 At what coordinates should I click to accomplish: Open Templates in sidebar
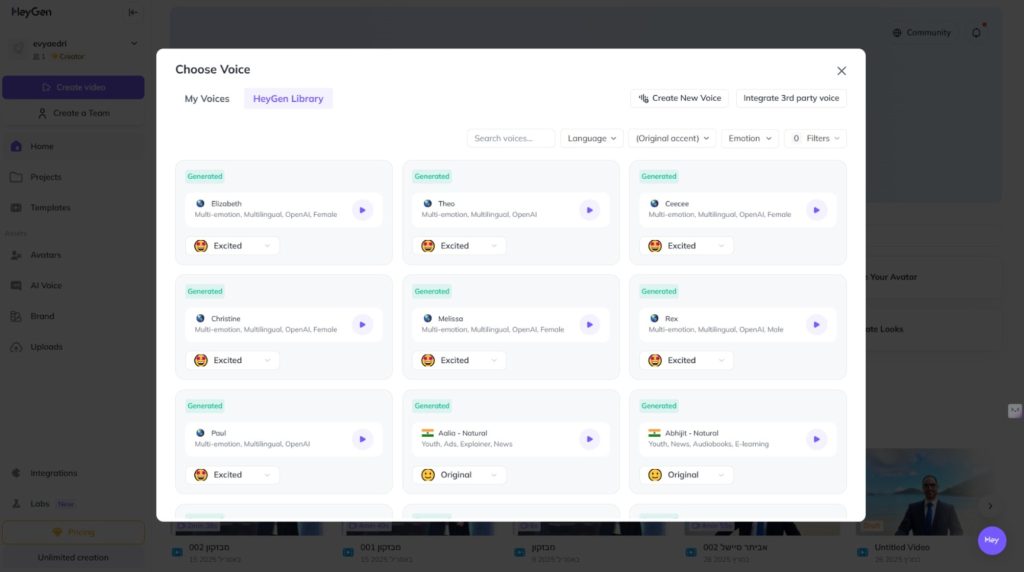tap(73, 208)
